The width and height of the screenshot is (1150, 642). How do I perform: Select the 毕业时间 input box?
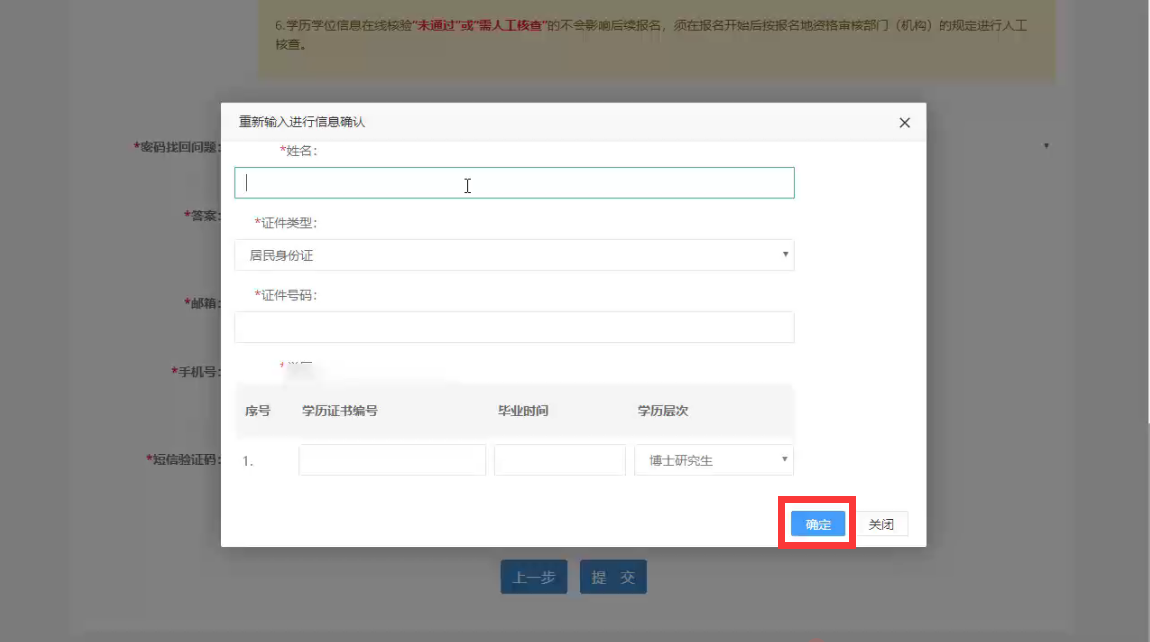tap(559, 460)
